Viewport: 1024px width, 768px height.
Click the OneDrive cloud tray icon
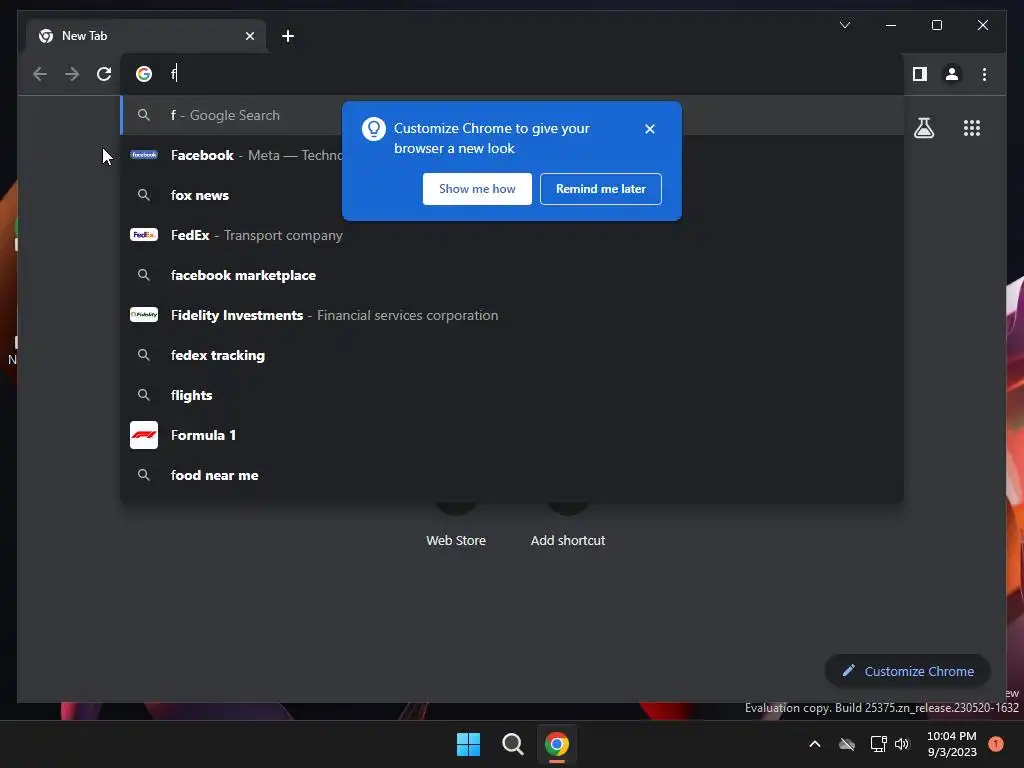[x=847, y=744]
